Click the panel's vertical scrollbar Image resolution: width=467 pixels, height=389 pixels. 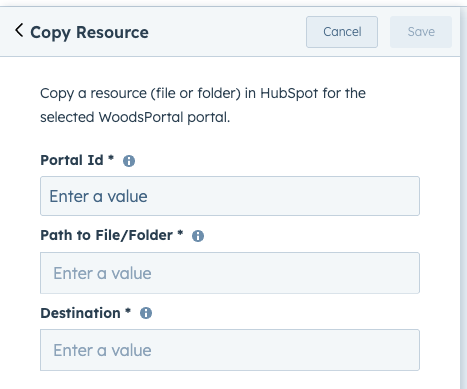(464, 198)
